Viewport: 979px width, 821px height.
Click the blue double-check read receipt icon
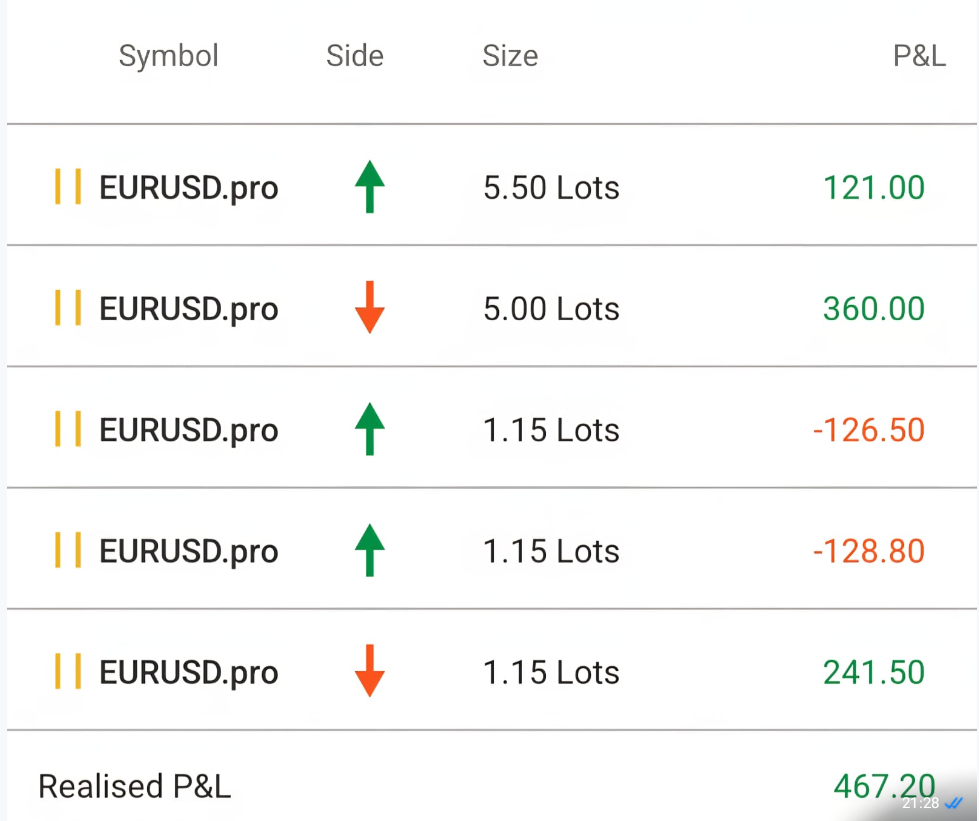click(x=954, y=803)
